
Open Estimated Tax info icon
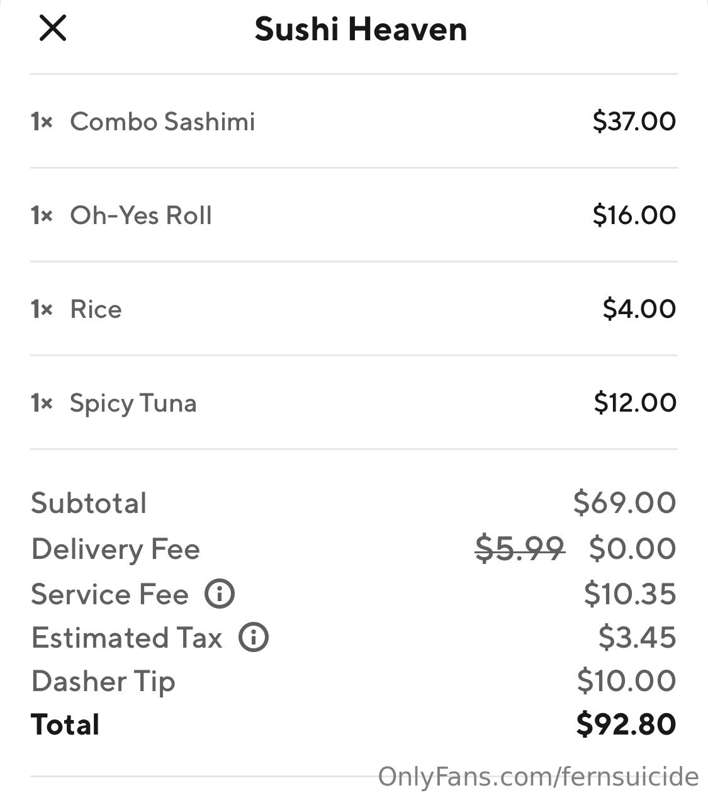254,637
